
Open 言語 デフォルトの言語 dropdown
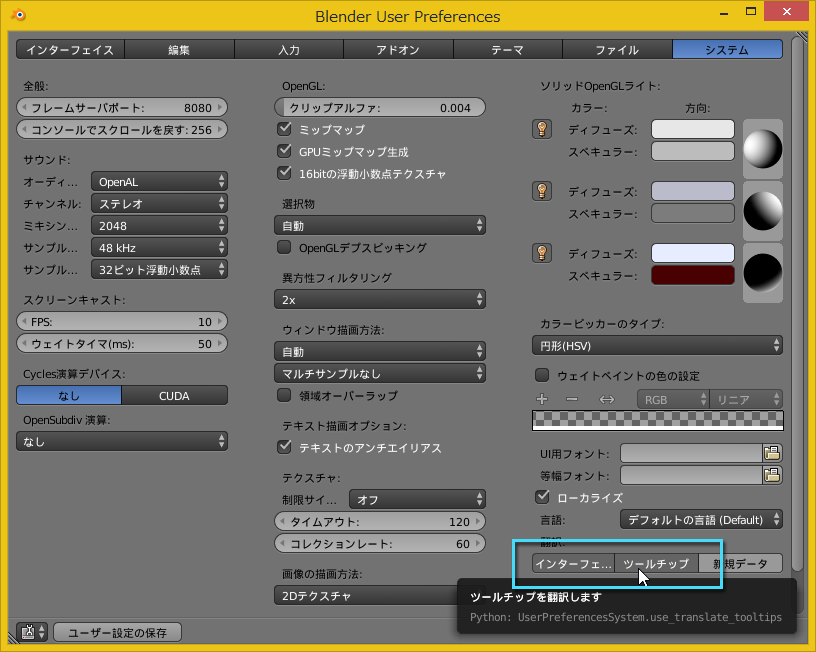point(702,519)
